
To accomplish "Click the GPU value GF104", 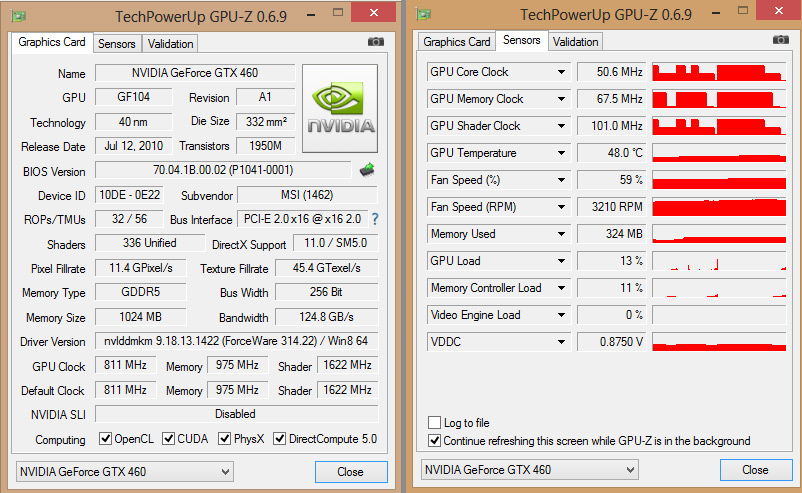I will click(133, 97).
